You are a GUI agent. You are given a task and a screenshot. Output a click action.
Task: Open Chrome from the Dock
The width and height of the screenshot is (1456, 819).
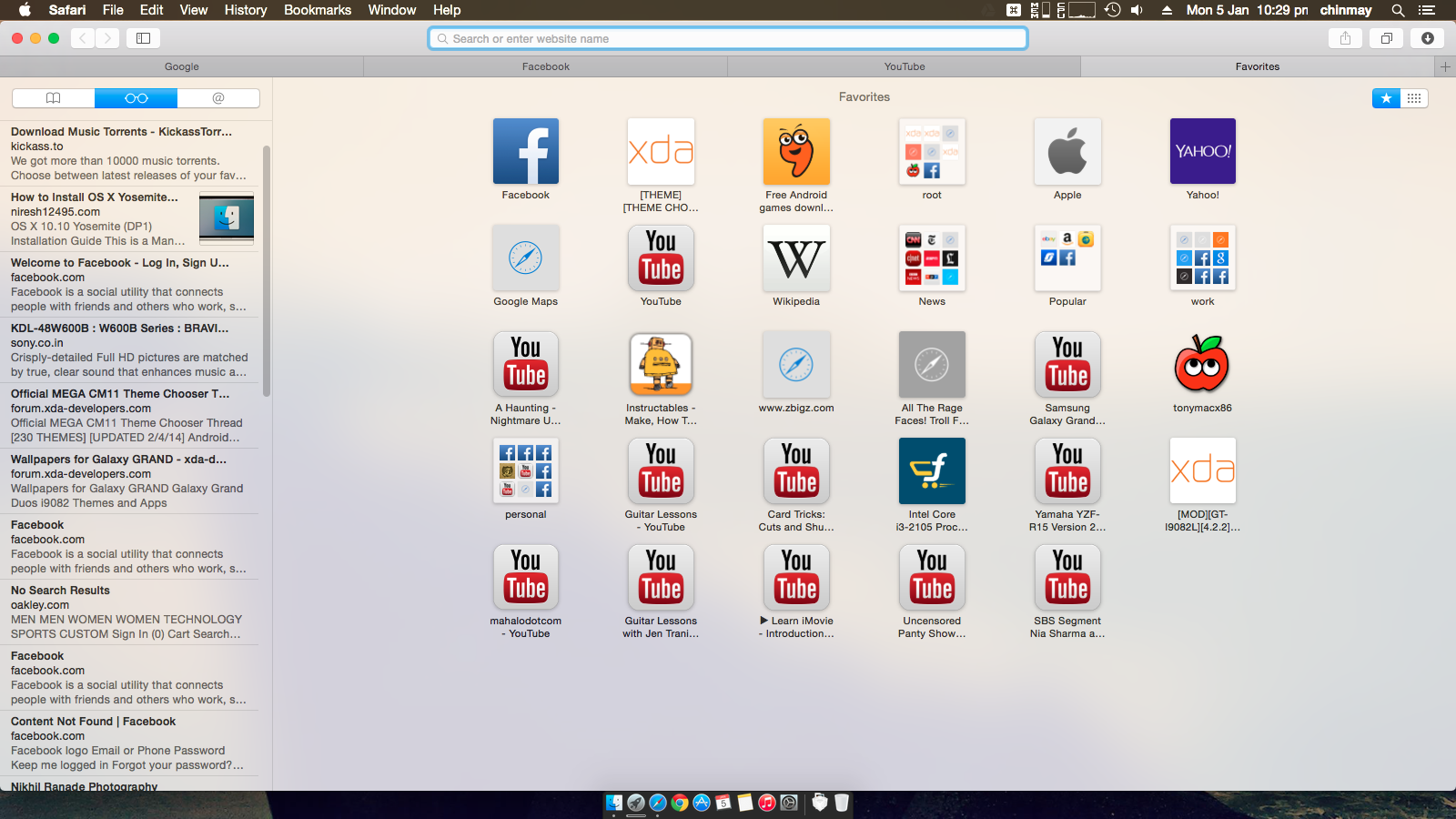680,803
